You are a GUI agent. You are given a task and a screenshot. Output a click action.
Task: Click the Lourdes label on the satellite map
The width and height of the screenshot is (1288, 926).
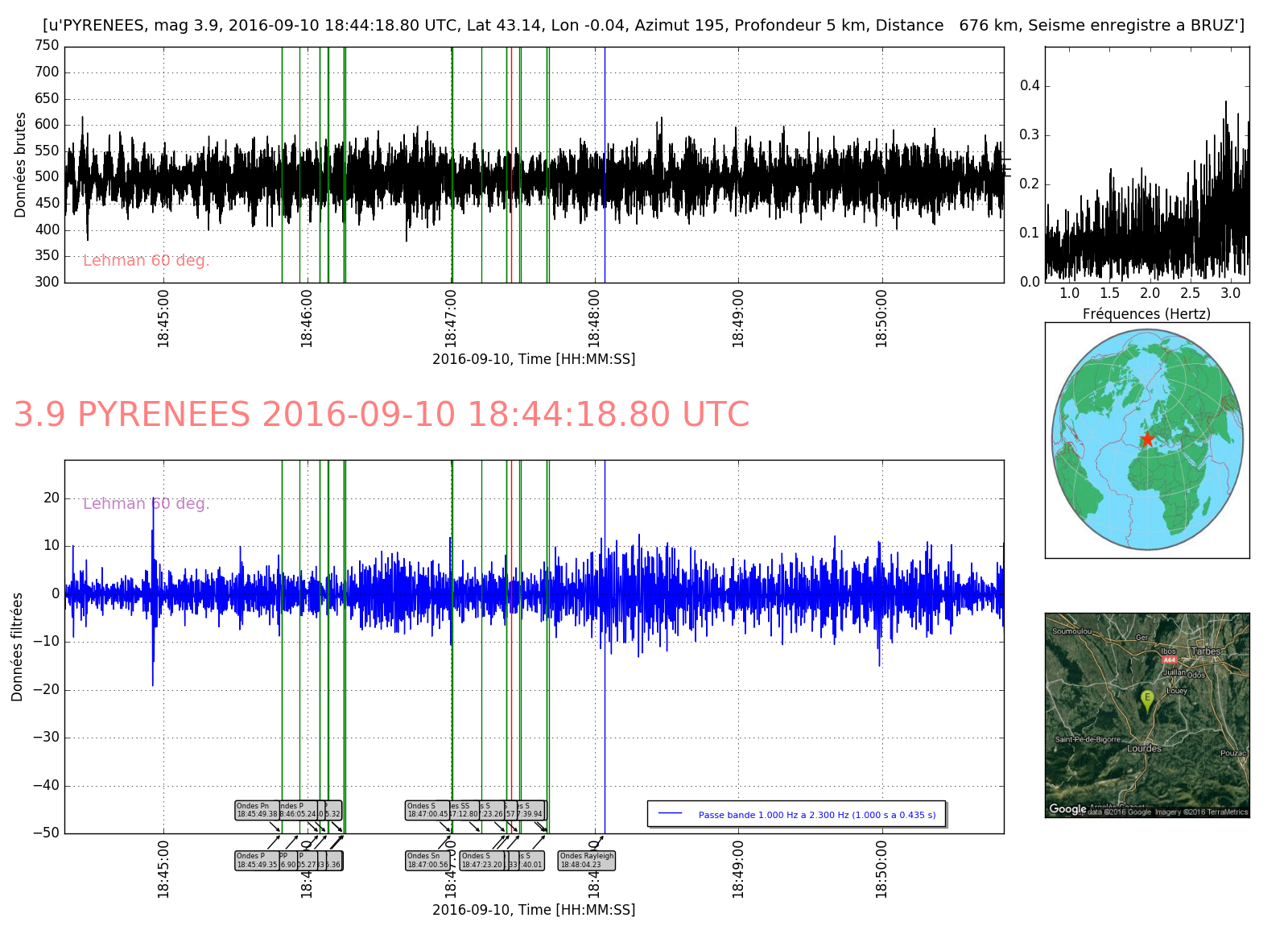(1144, 749)
